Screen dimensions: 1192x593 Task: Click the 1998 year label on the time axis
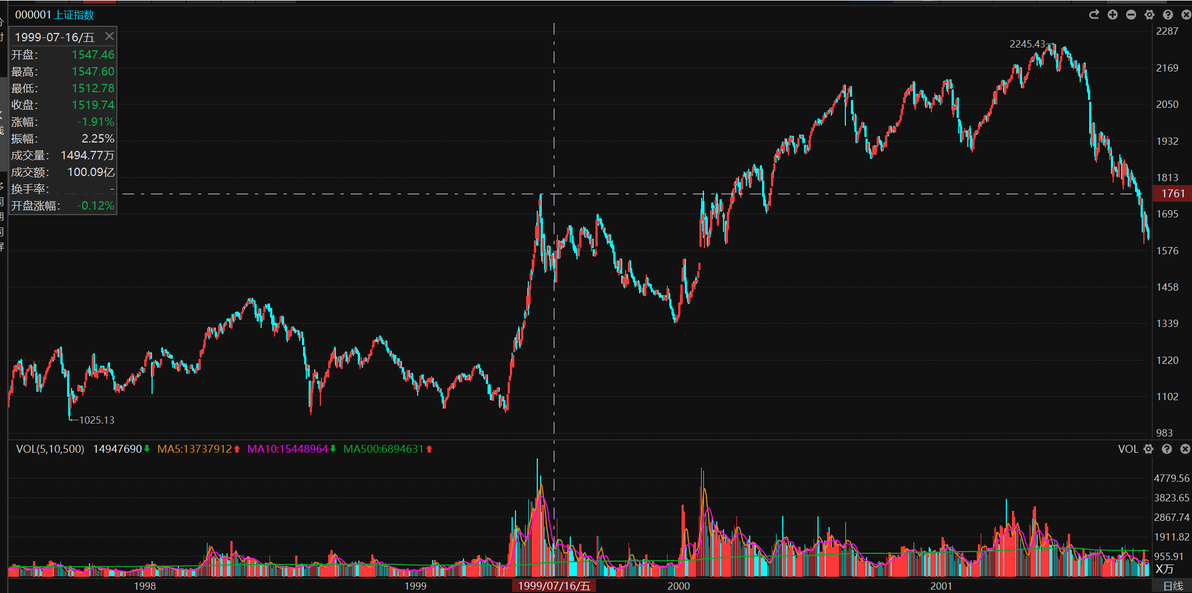pos(144,586)
